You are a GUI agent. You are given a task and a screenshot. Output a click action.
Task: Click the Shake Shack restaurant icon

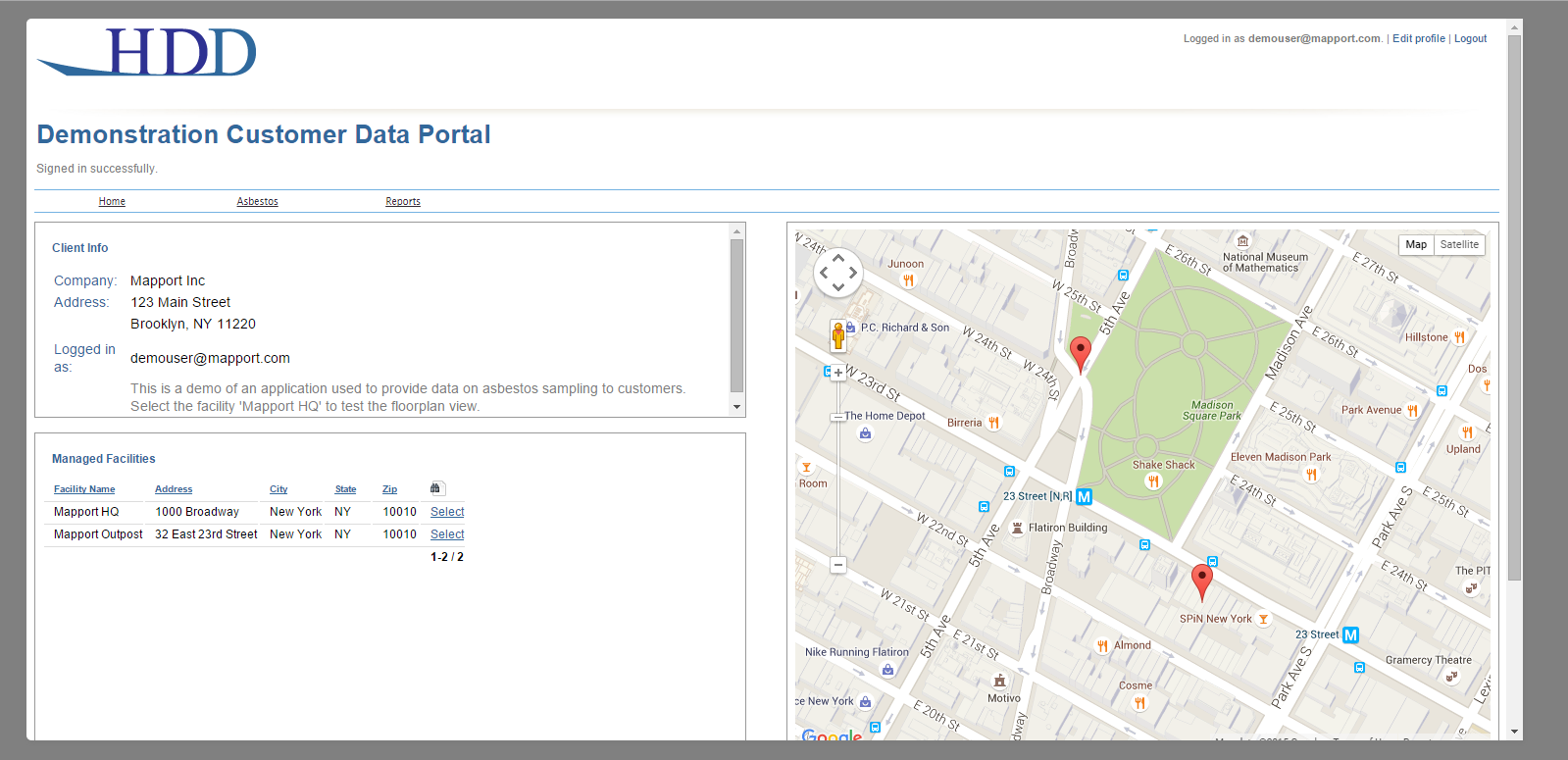(1153, 481)
